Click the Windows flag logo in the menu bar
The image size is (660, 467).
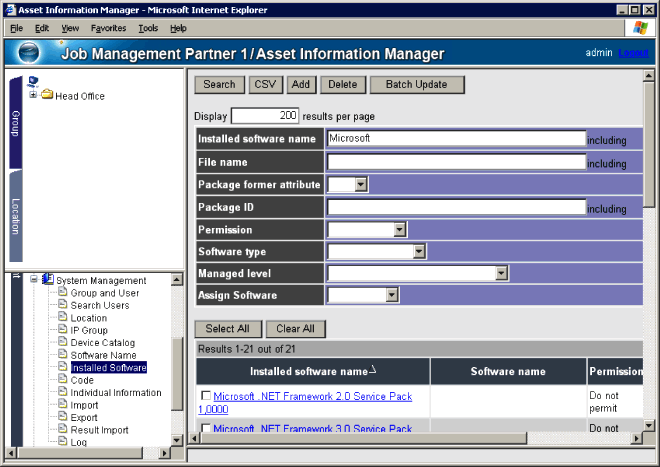(635, 27)
